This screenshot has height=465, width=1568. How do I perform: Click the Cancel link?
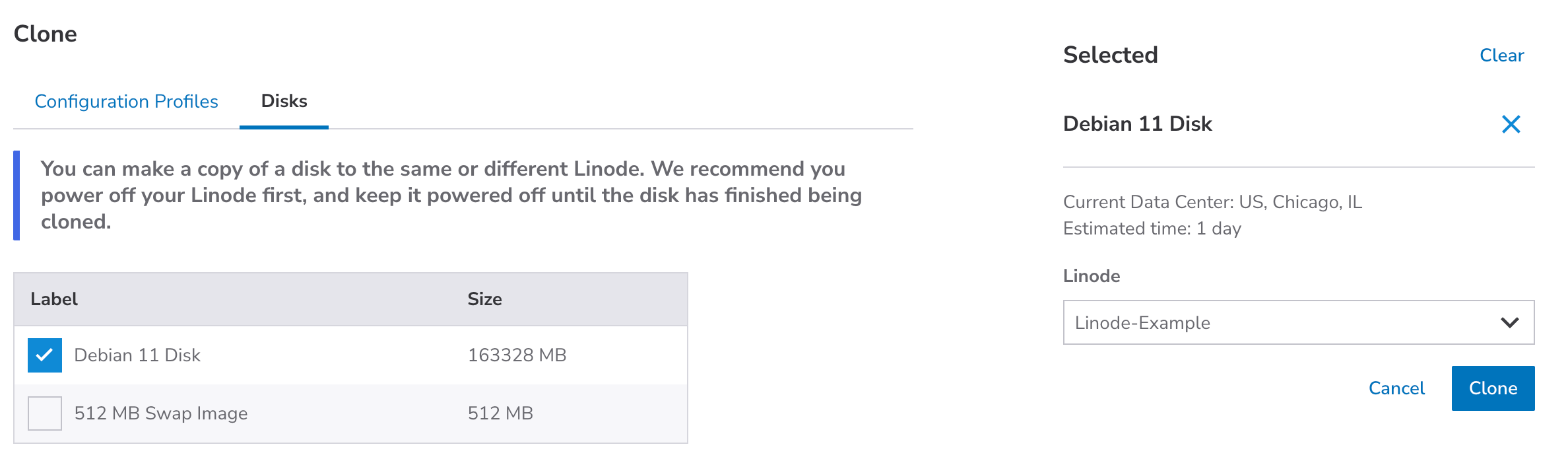(1396, 388)
